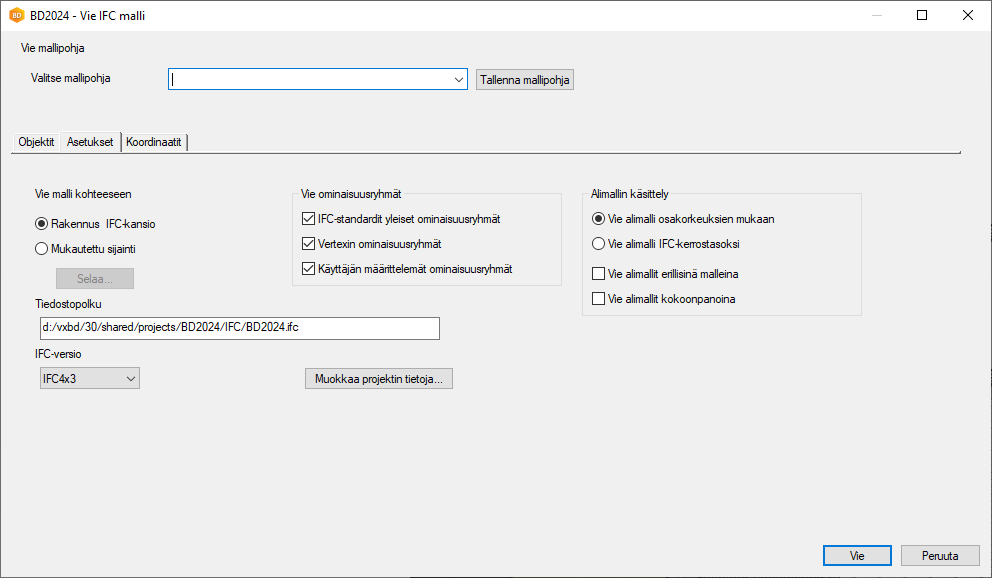The image size is (992, 578).
Task: Click Muokkaa projektin tietoja button
Action: tap(378, 378)
